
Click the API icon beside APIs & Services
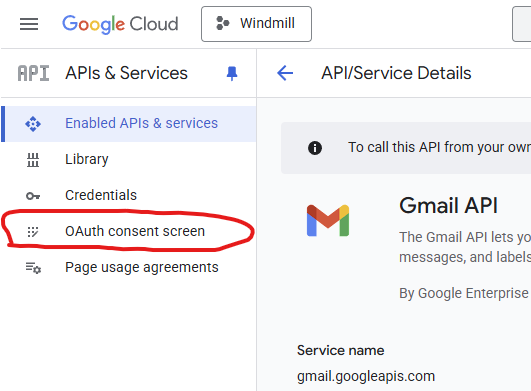click(33, 73)
